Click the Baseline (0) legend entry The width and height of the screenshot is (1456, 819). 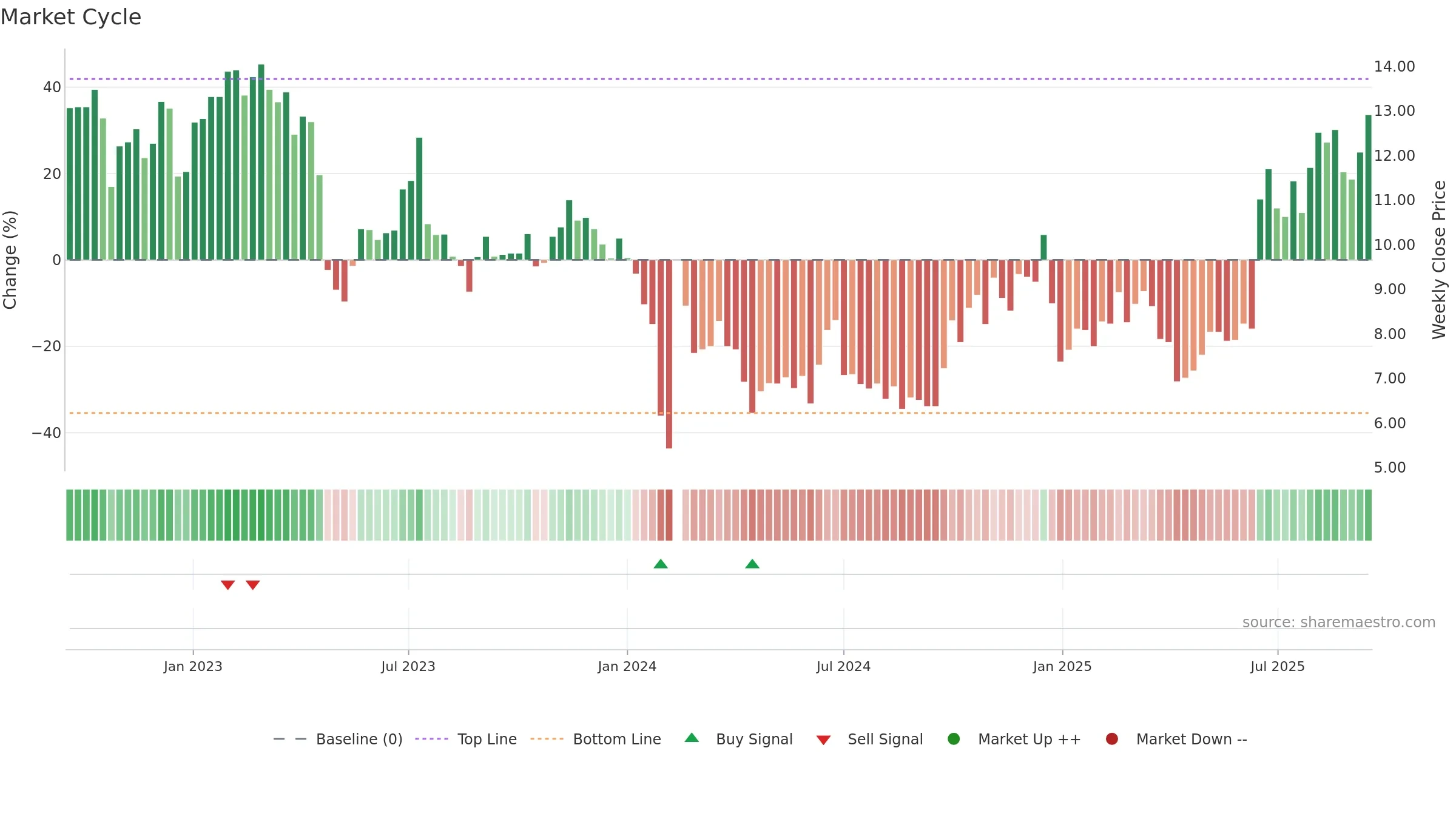[x=338, y=739]
